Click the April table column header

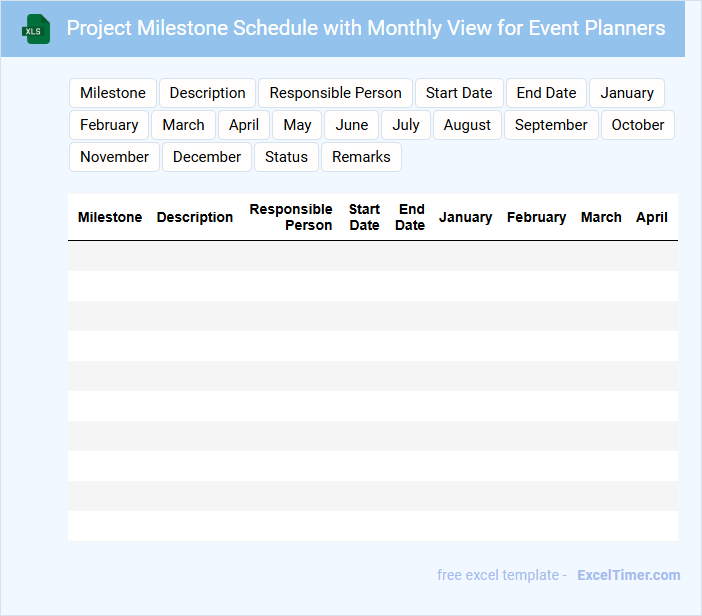(651, 217)
